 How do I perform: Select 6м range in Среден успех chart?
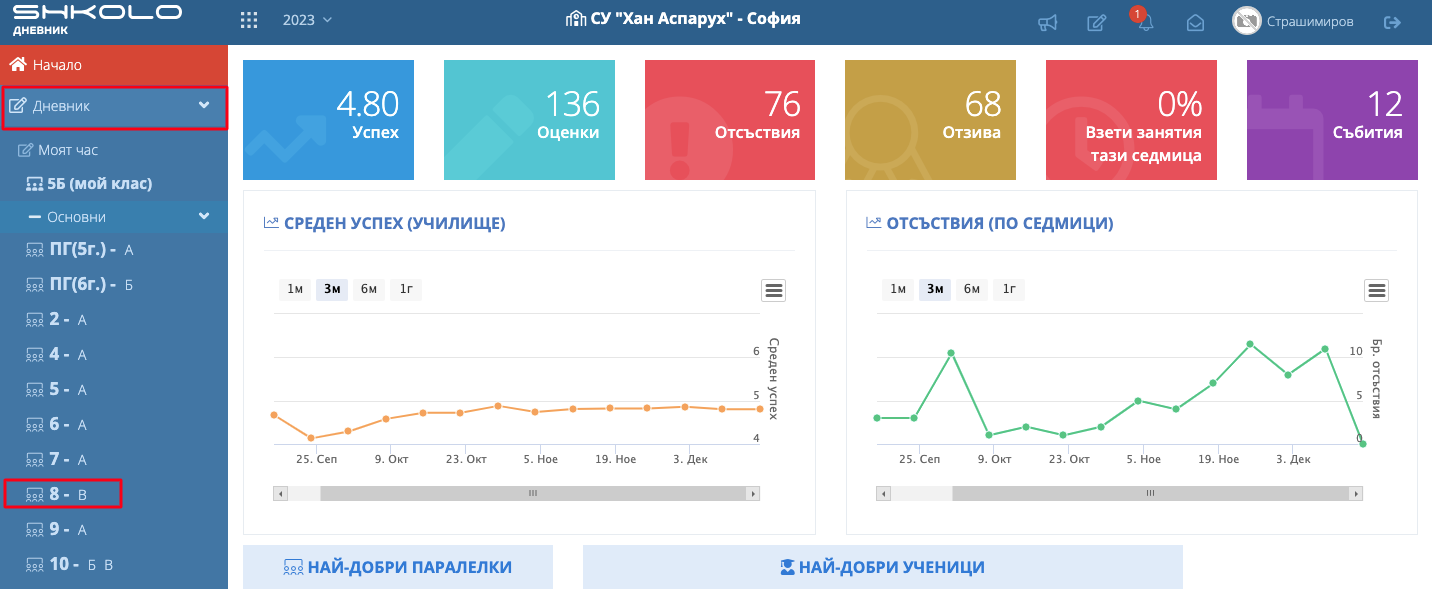click(369, 290)
